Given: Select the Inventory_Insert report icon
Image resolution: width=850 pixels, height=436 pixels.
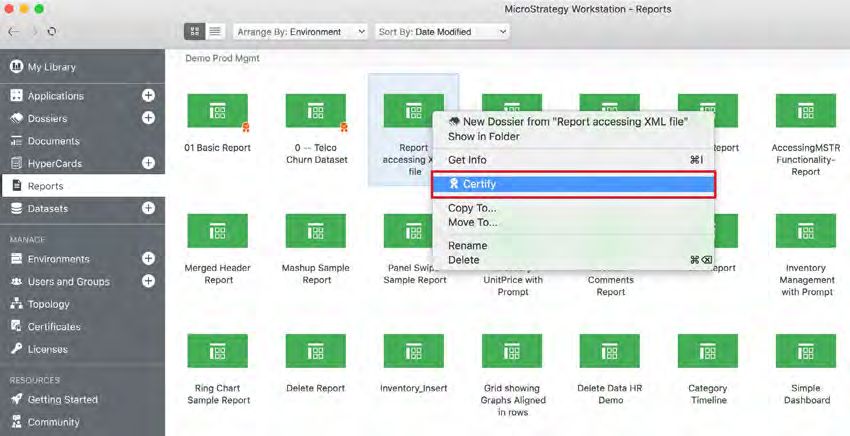Looking at the screenshot, I should pos(414,351).
